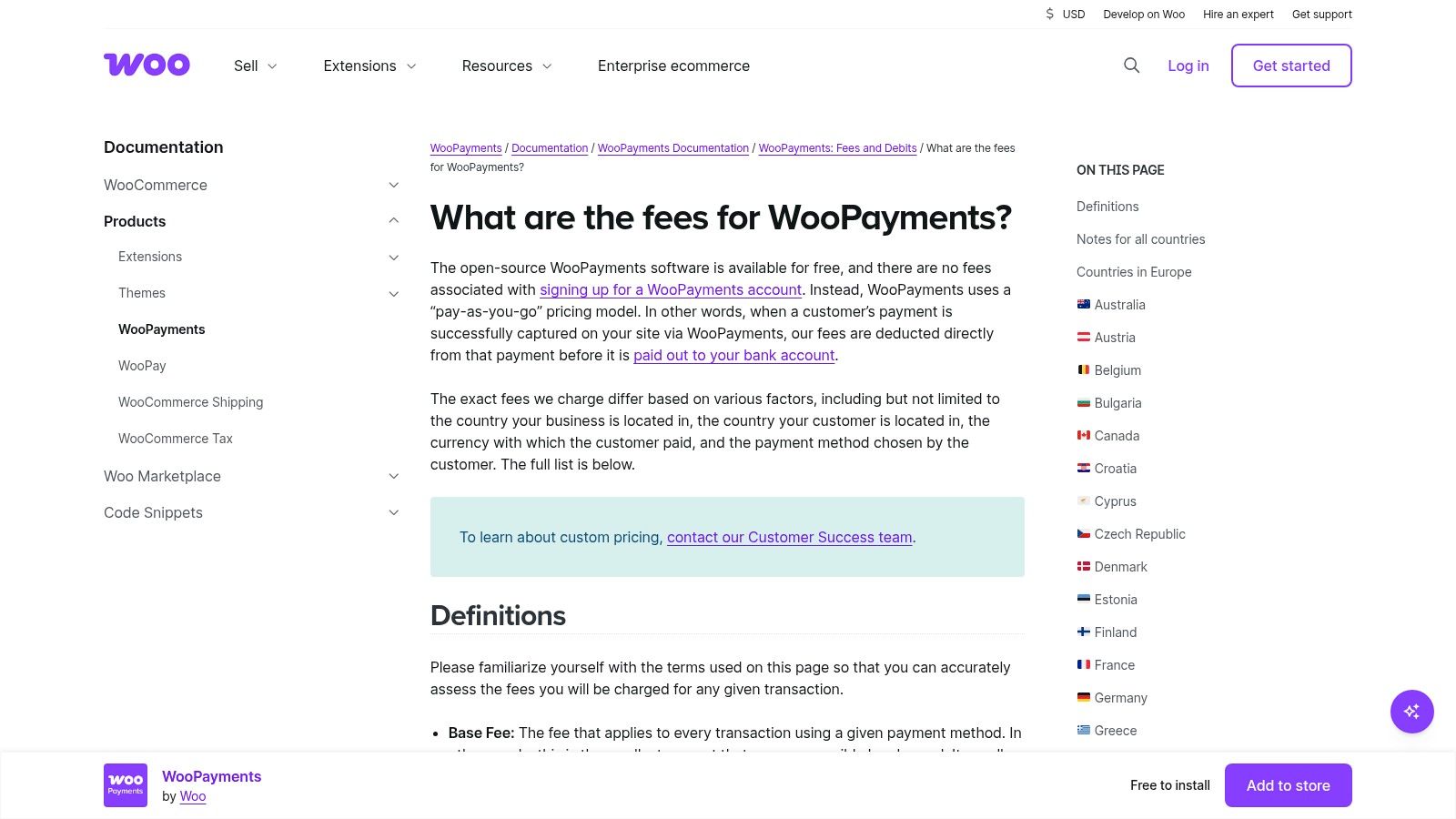Jump to Notes for all countries
Screen dimensions: 1456x819
click(1141, 239)
